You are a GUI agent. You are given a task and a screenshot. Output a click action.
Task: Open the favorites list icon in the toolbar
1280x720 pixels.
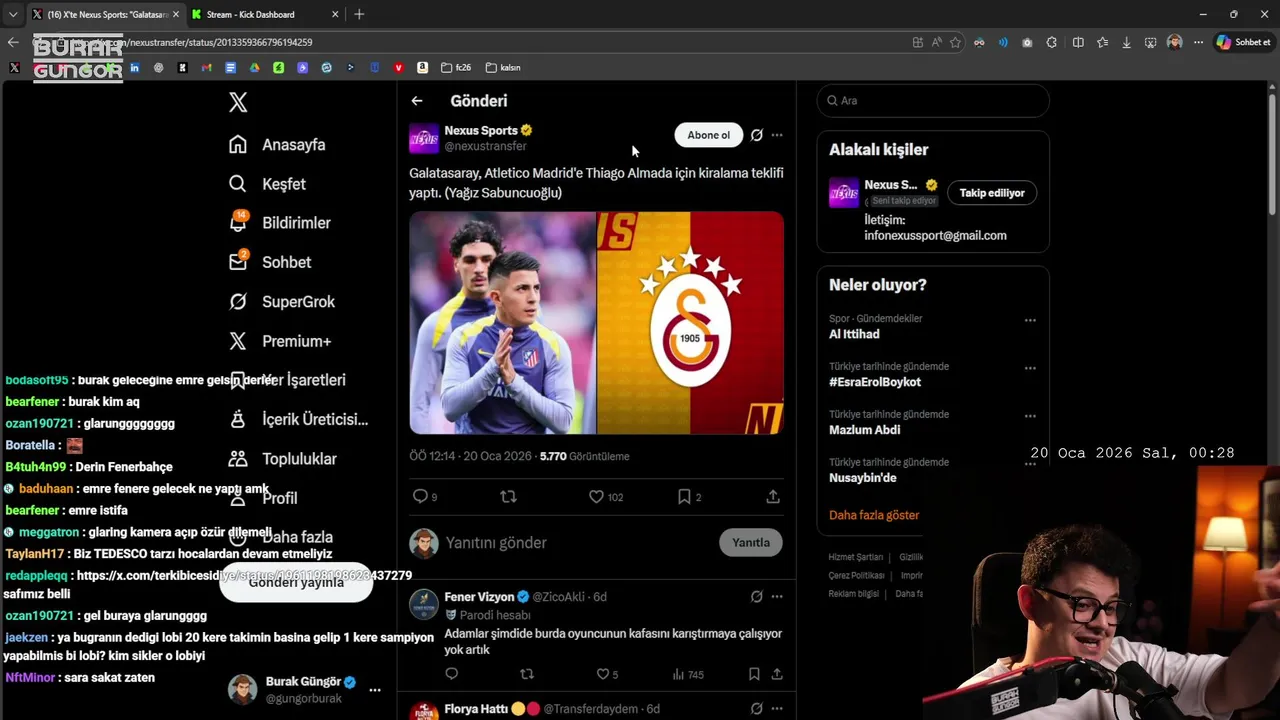click(1102, 42)
